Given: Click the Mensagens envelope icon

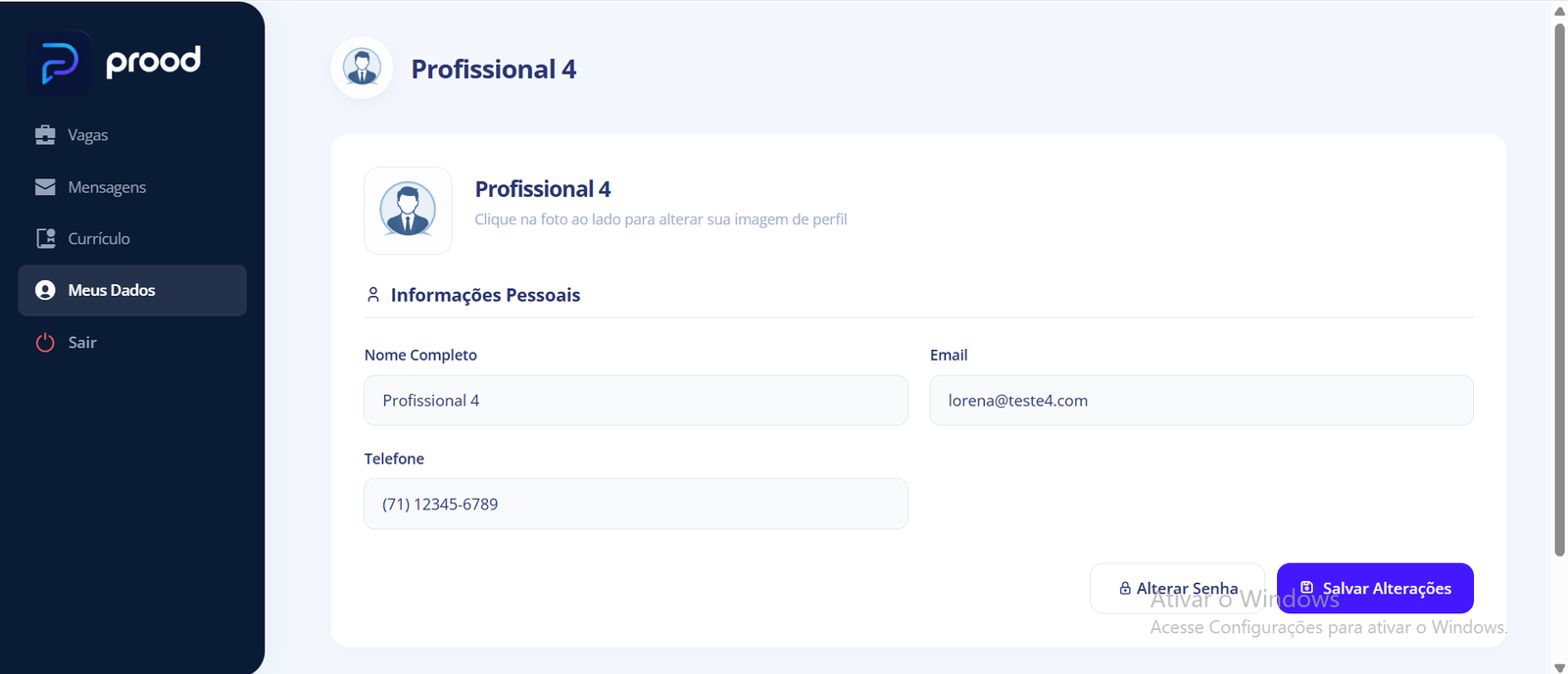Looking at the screenshot, I should click(45, 187).
